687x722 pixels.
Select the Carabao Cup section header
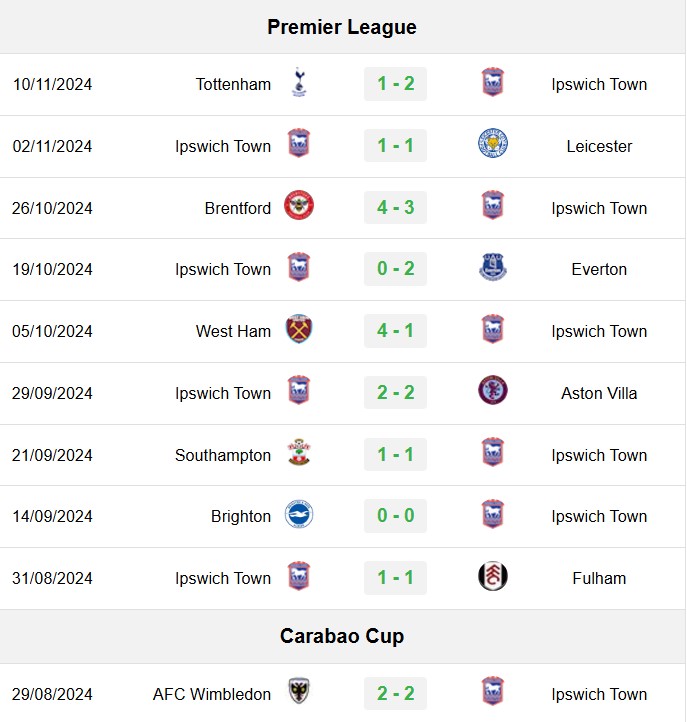click(x=342, y=636)
